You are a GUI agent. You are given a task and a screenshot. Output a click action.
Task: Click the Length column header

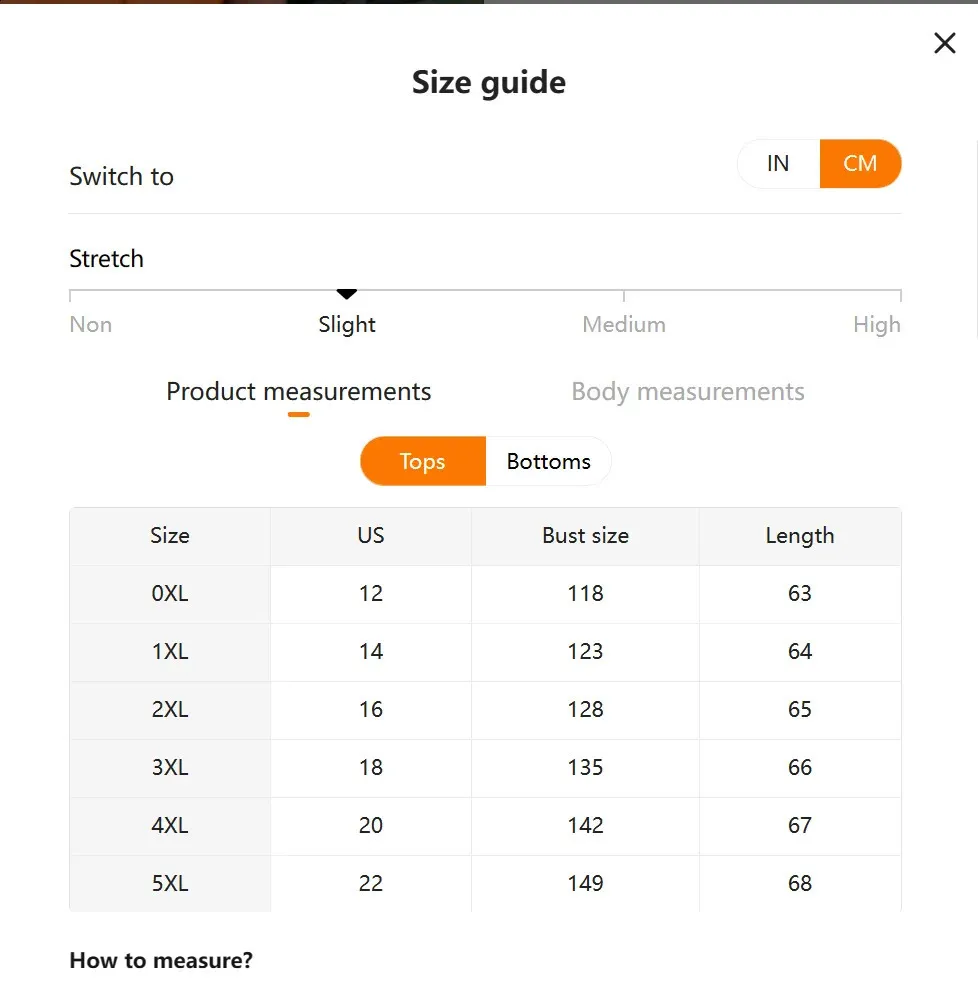pos(799,535)
